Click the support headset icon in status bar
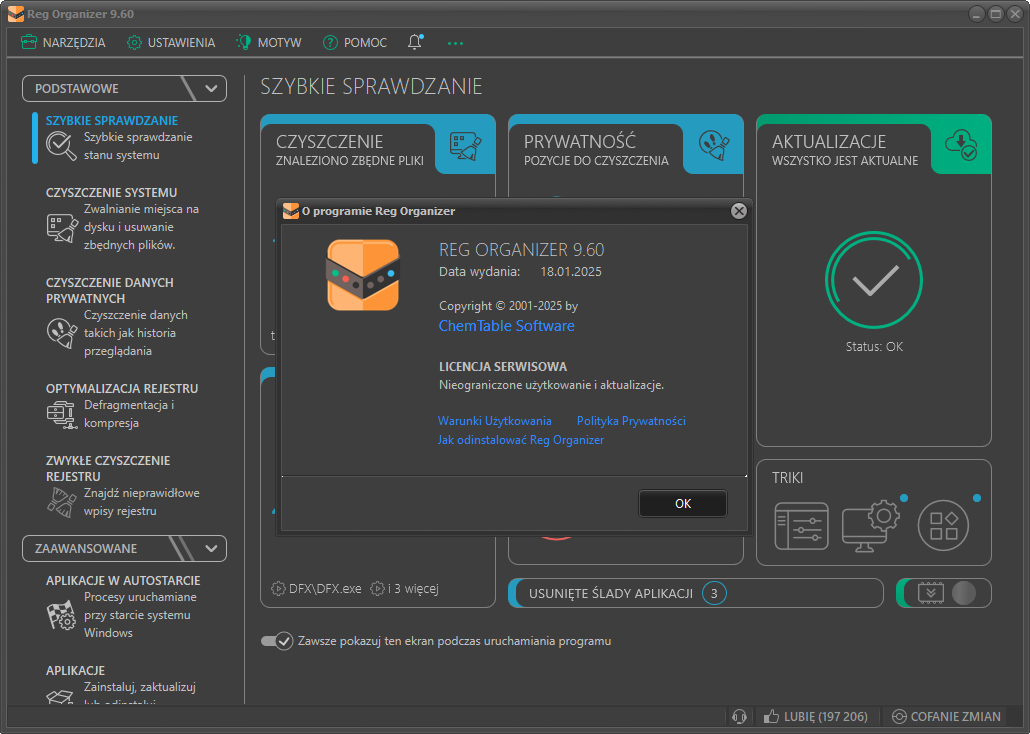Viewport: 1030px width, 734px height. [x=739, y=716]
